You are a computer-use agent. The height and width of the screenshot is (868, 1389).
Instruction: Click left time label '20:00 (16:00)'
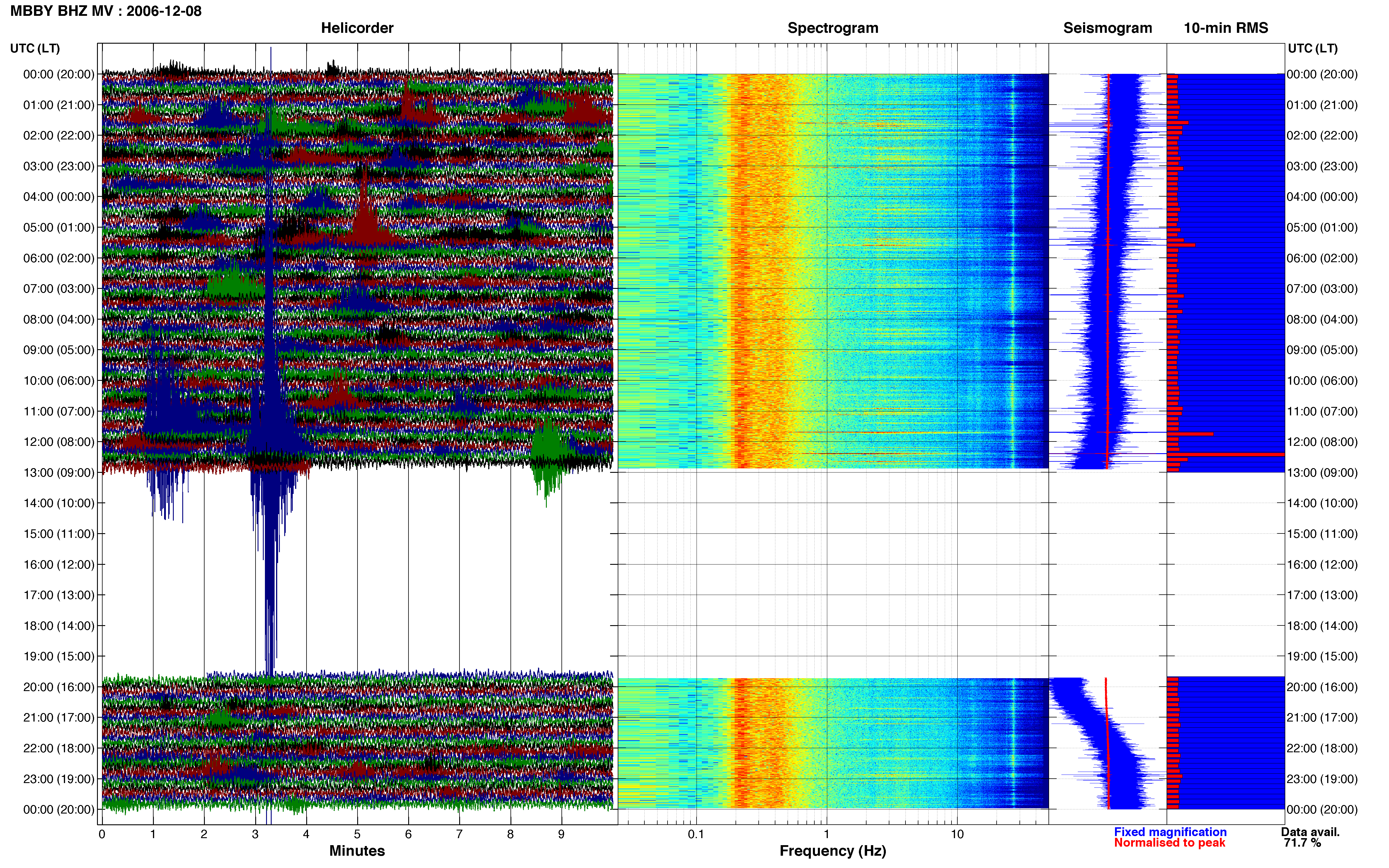59,687
